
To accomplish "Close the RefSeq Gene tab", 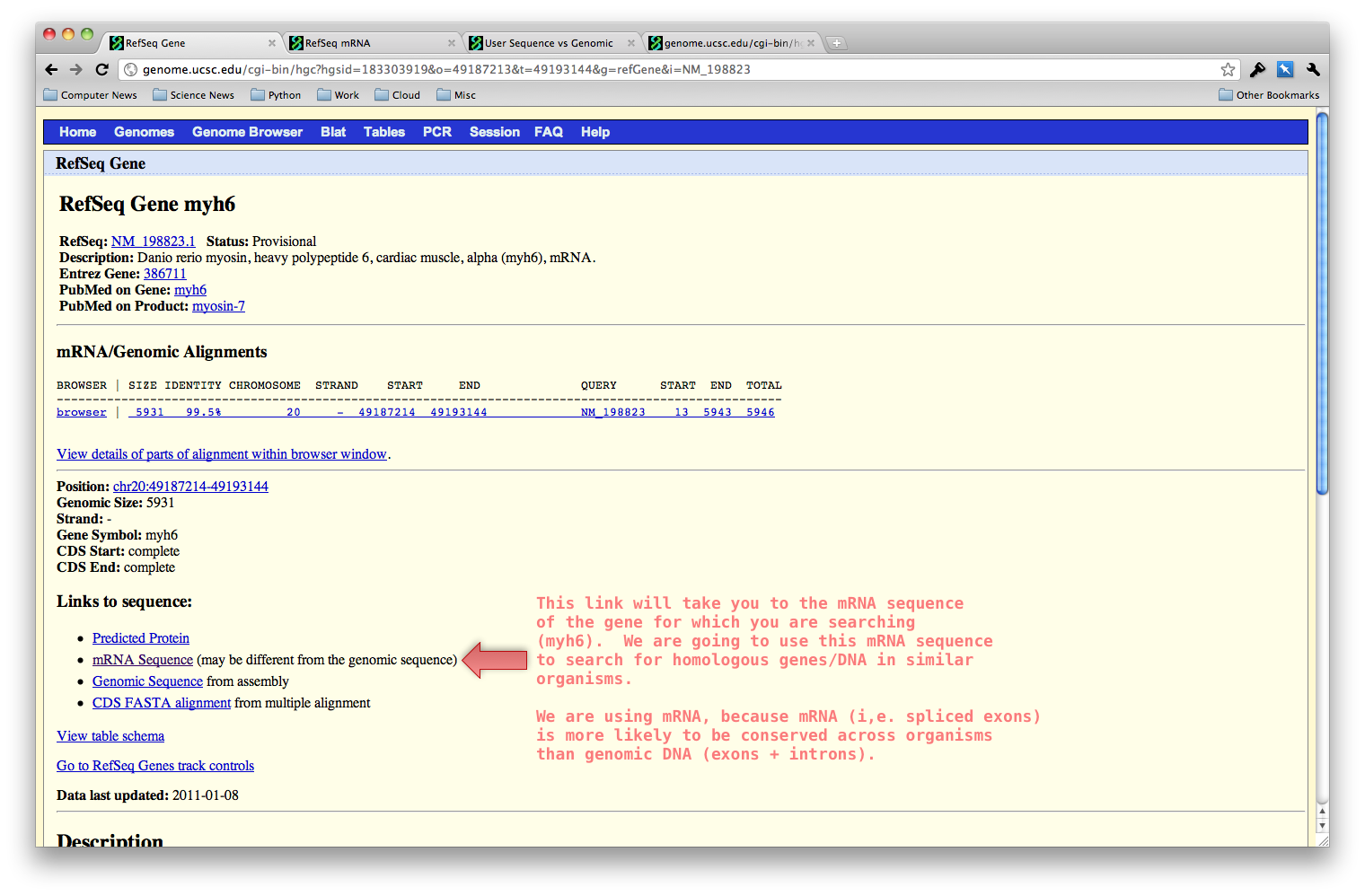I will pos(272,43).
